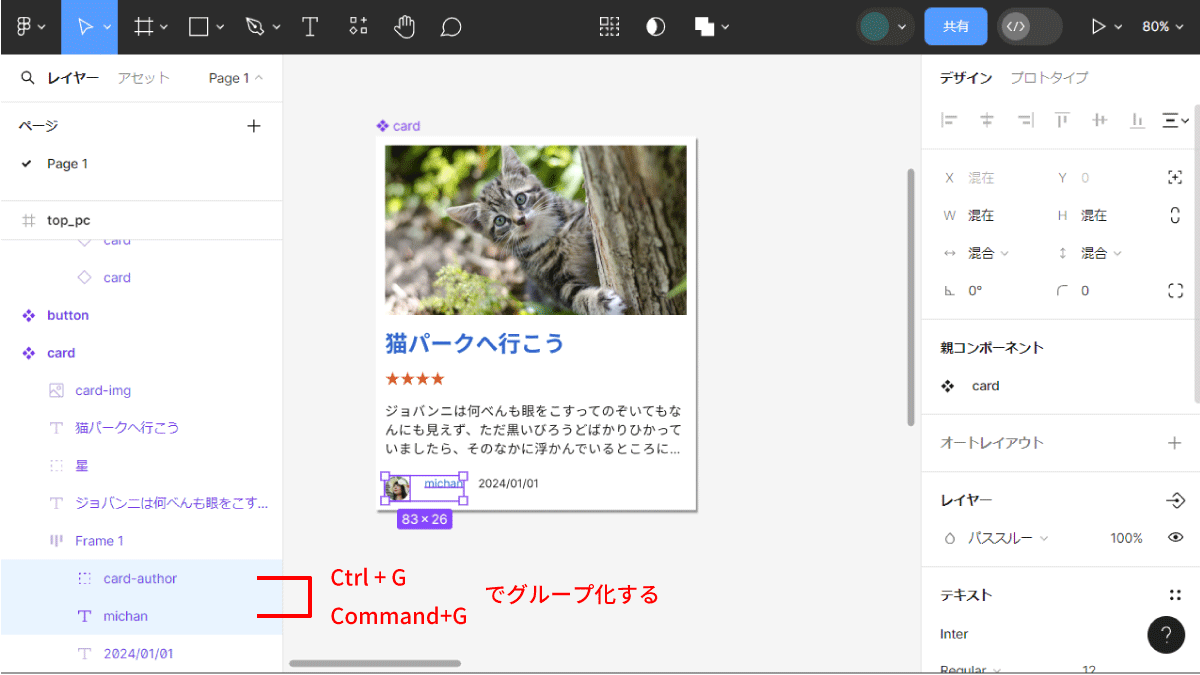Open the present options dropdown arrow
The image size is (1200, 675).
1119,27
